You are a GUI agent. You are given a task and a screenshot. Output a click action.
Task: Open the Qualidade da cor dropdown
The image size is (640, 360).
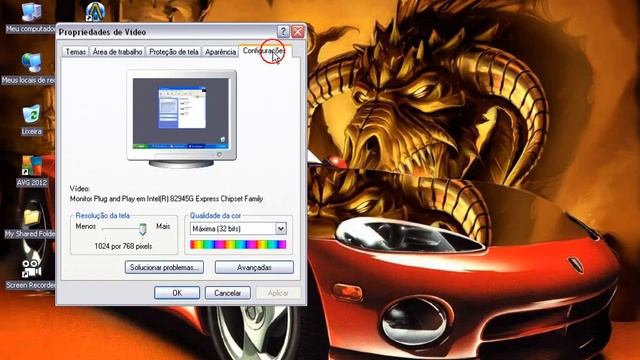(238, 229)
